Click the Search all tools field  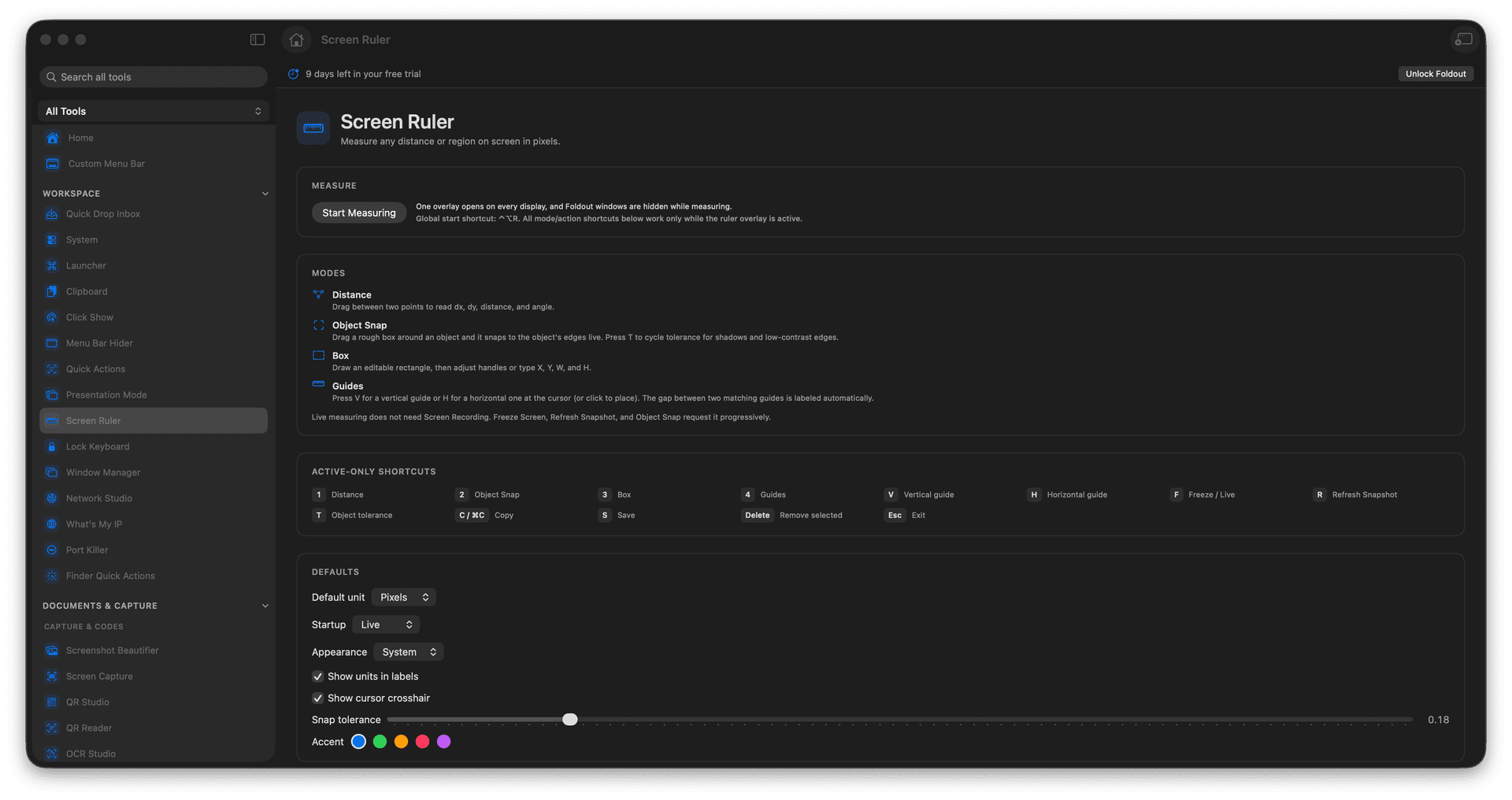[154, 77]
